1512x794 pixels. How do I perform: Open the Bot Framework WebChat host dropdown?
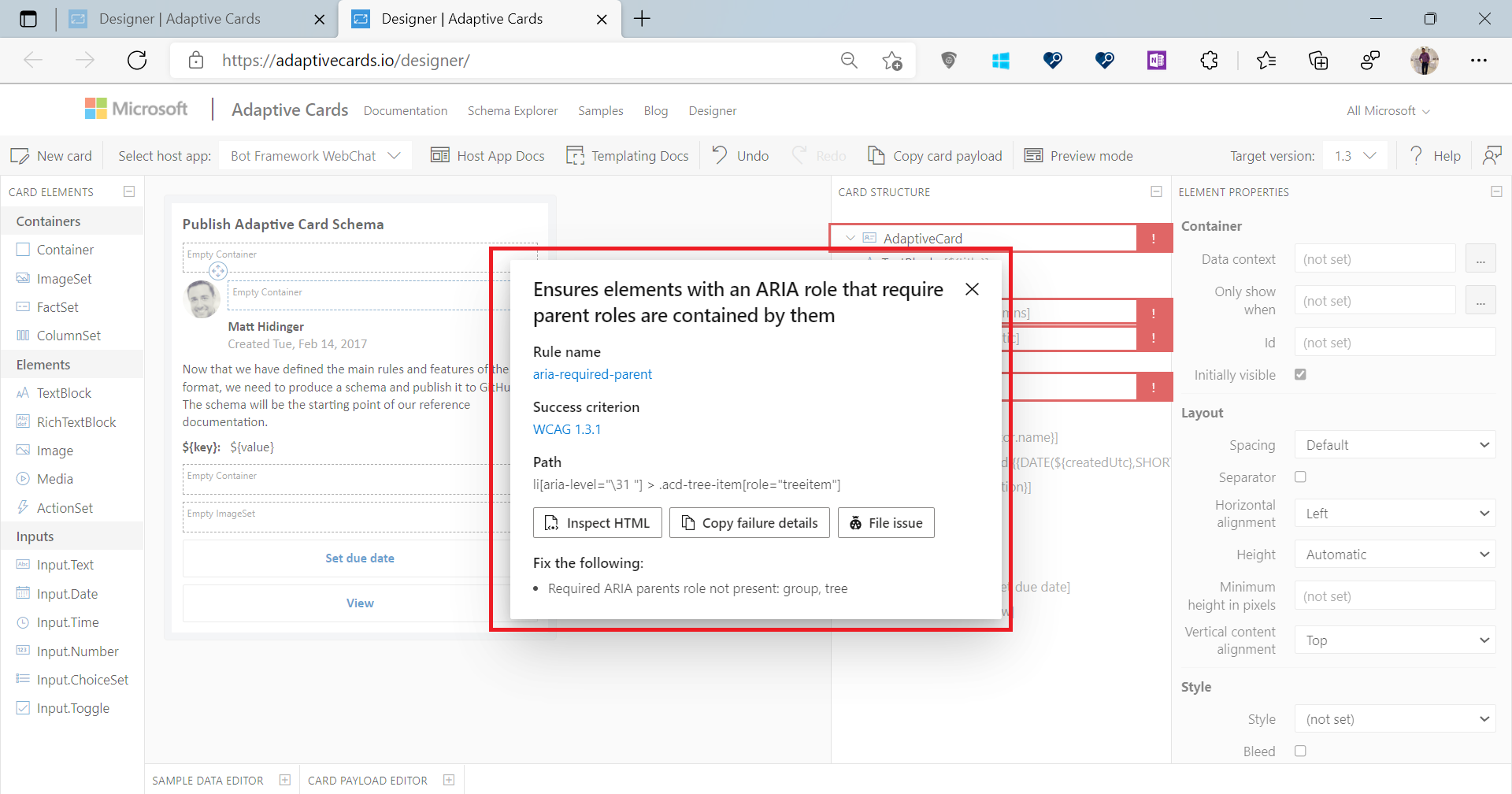pos(314,155)
